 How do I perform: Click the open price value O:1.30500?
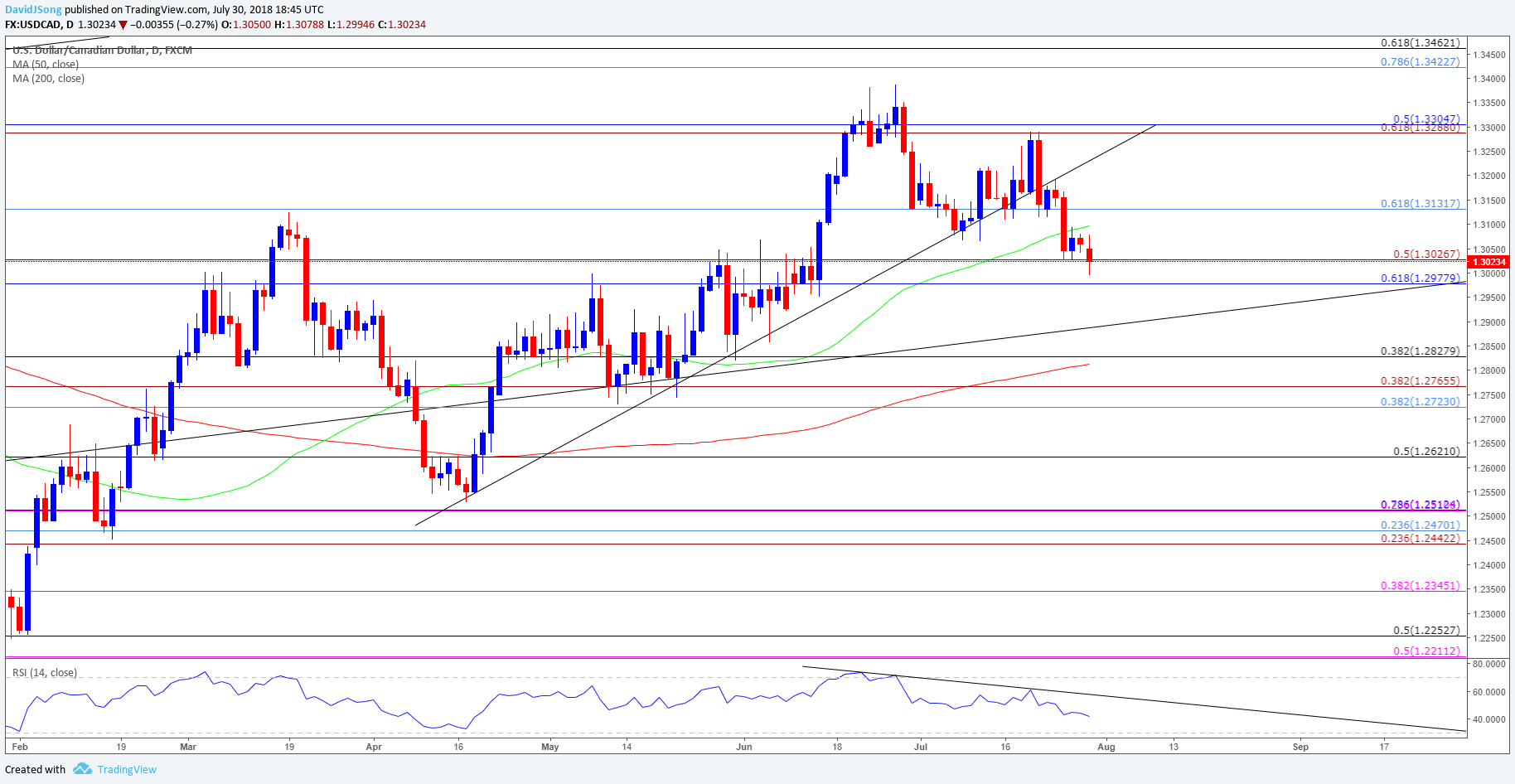246,24
